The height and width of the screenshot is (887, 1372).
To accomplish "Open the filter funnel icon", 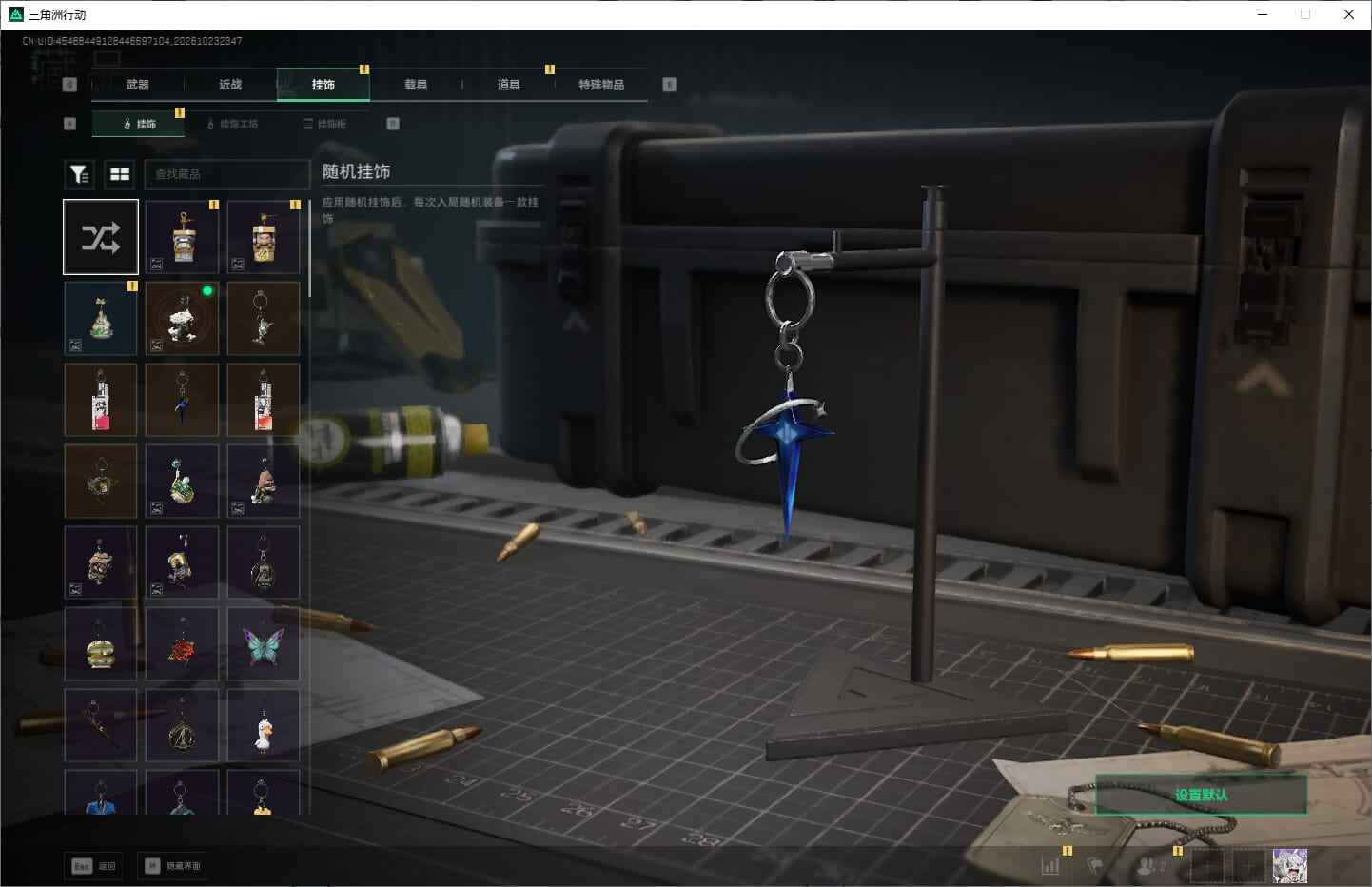I will click(79, 174).
